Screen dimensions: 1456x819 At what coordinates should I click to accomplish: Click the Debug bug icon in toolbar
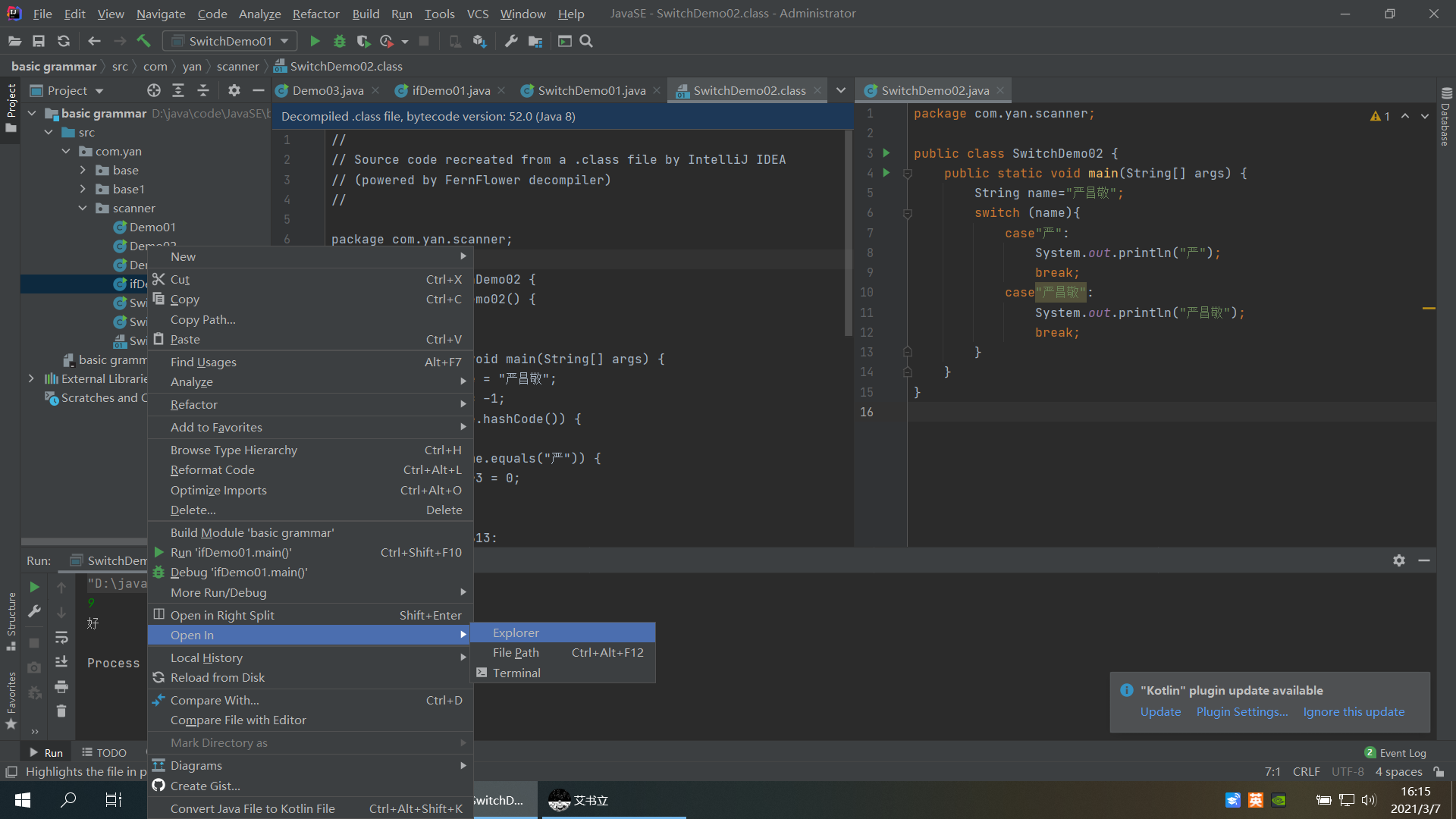coord(340,41)
